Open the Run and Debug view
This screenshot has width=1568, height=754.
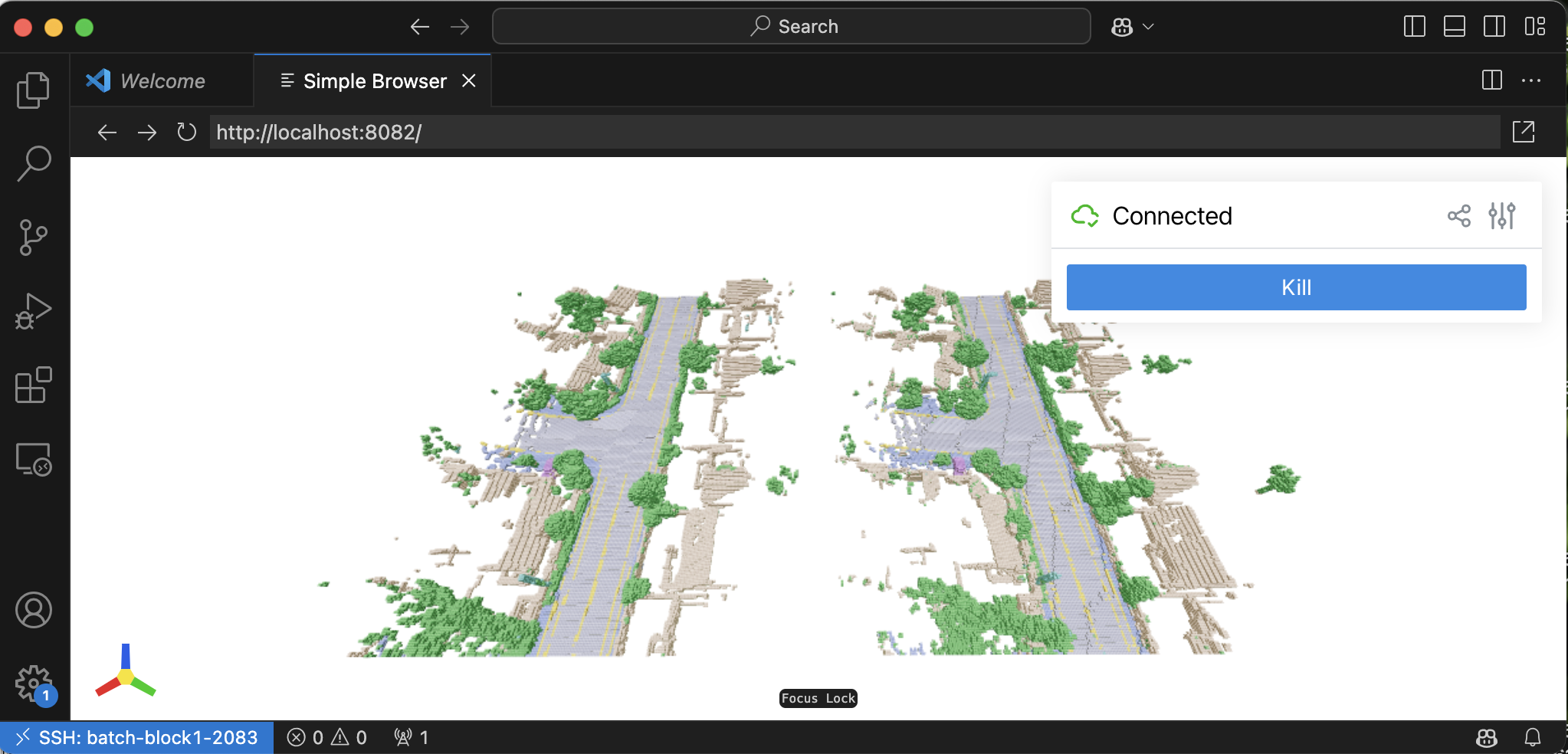click(34, 311)
